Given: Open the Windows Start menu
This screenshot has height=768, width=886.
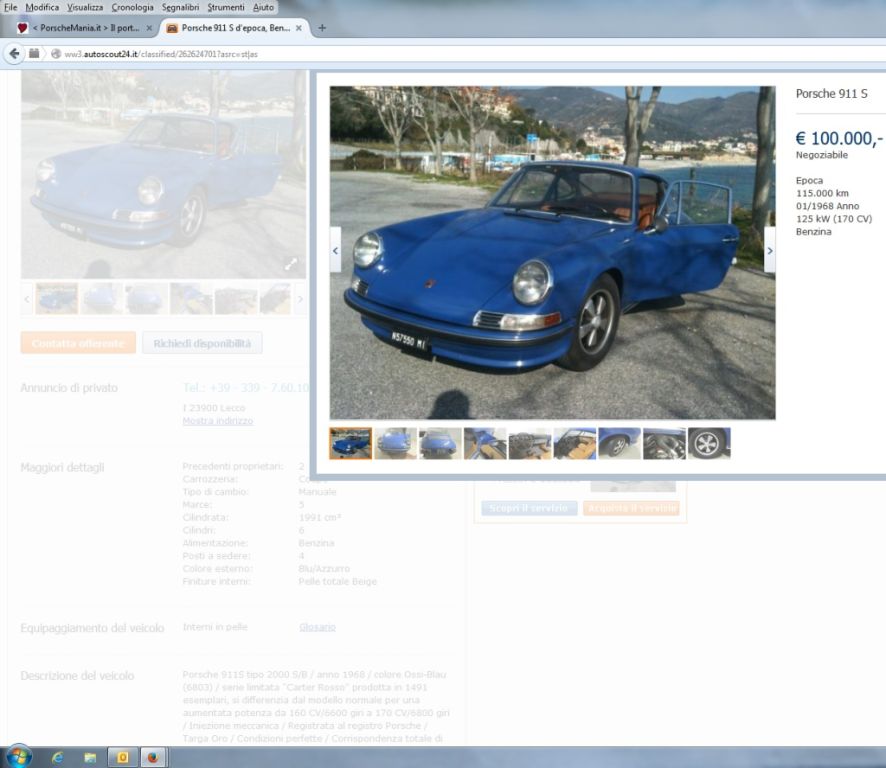Looking at the screenshot, I should 19,757.
